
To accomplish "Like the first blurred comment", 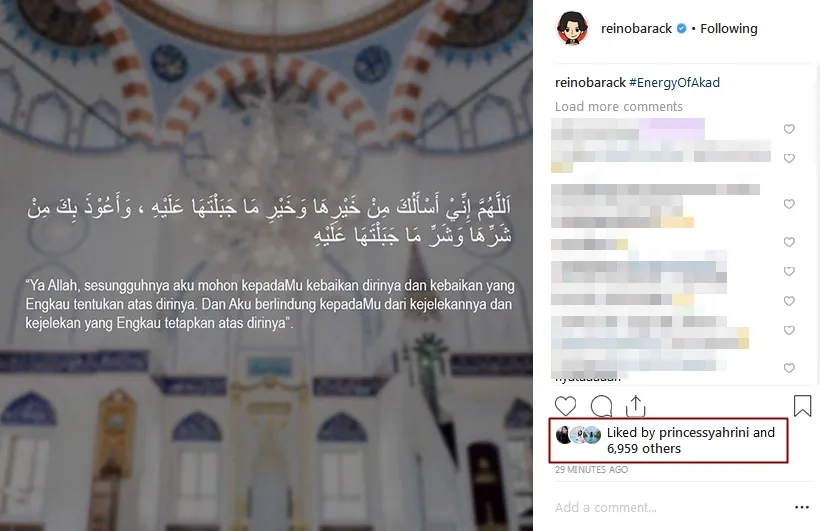I will click(789, 129).
